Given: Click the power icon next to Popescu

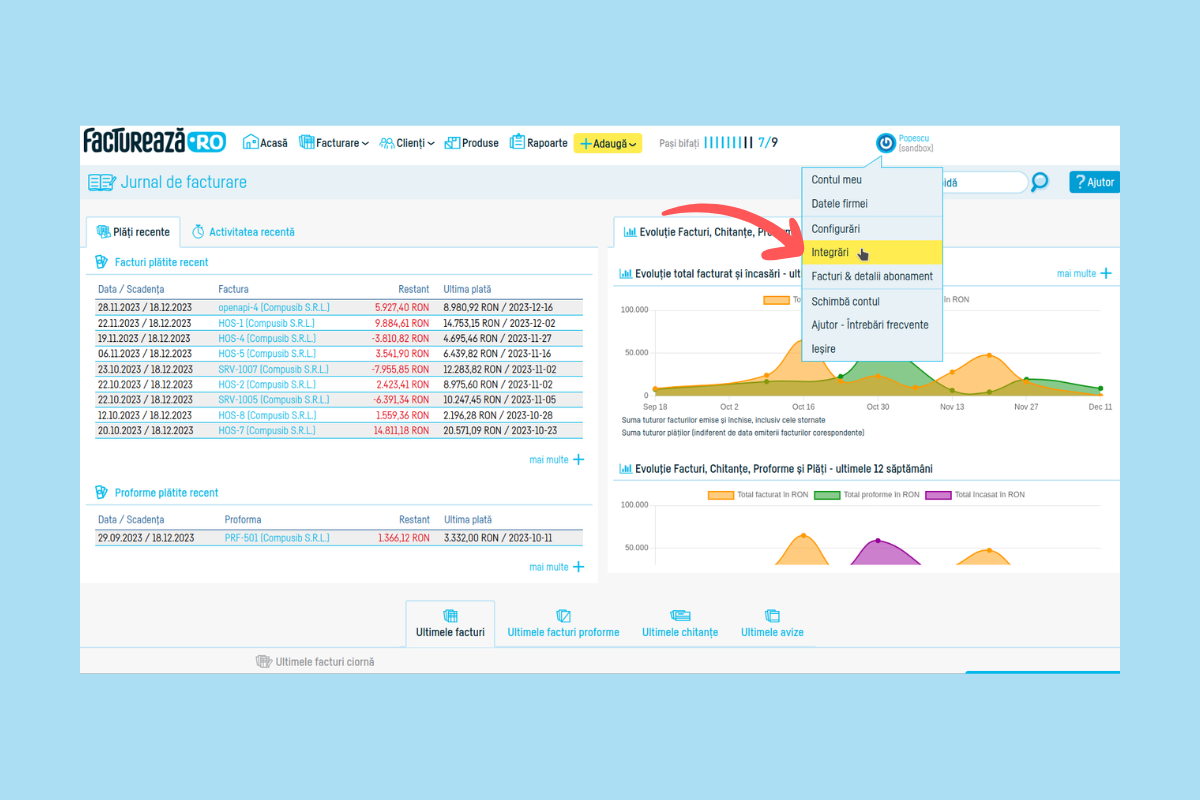Looking at the screenshot, I should point(885,143).
